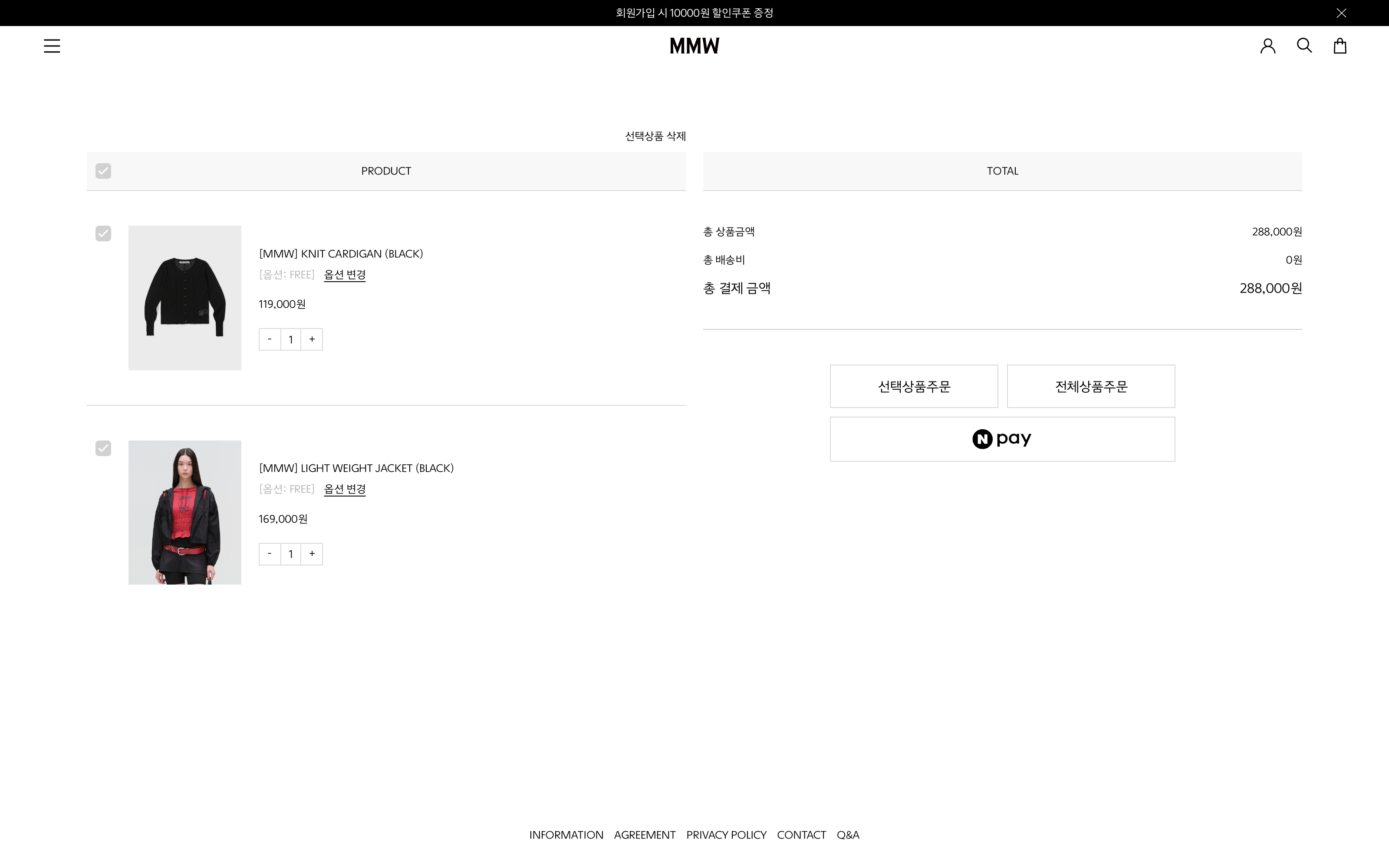Decrease Knit Cardigan quantity with minus
The height and width of the screenshot is (868, 1389).
coord(270,339)
